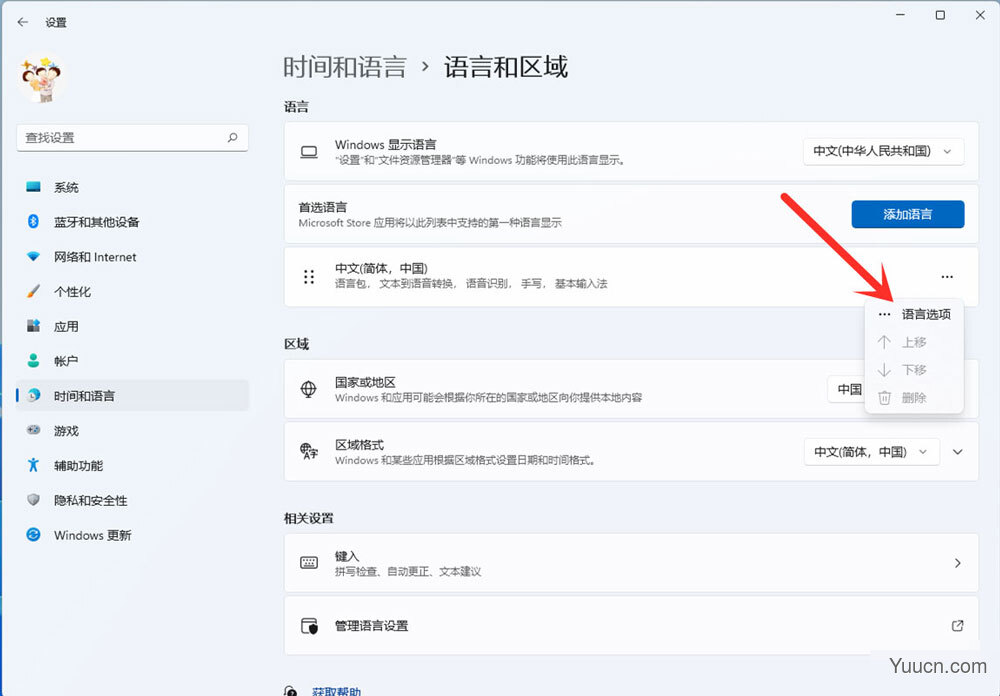Image resolution: width=1000 pixels, height=696 pixels.
Task: Open the 键入 typing settings row
Action: pos(631,563)
